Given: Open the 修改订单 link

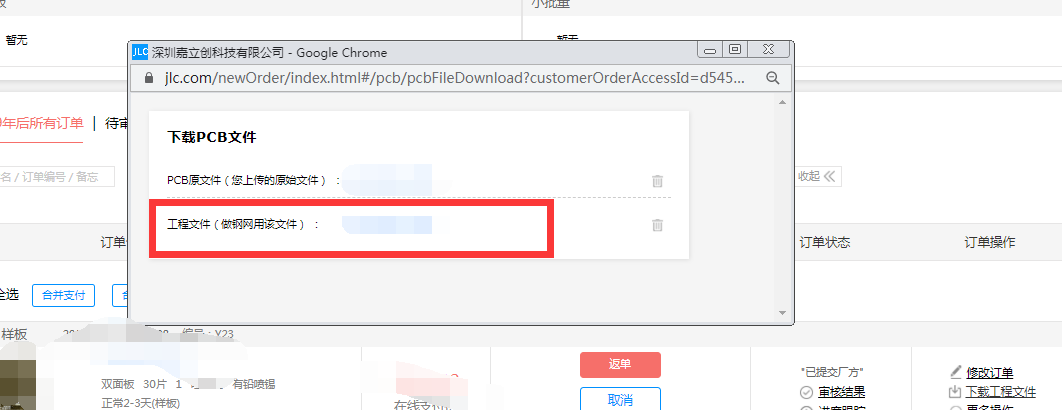Looking at the screenshot, I should tap(990, 372).
